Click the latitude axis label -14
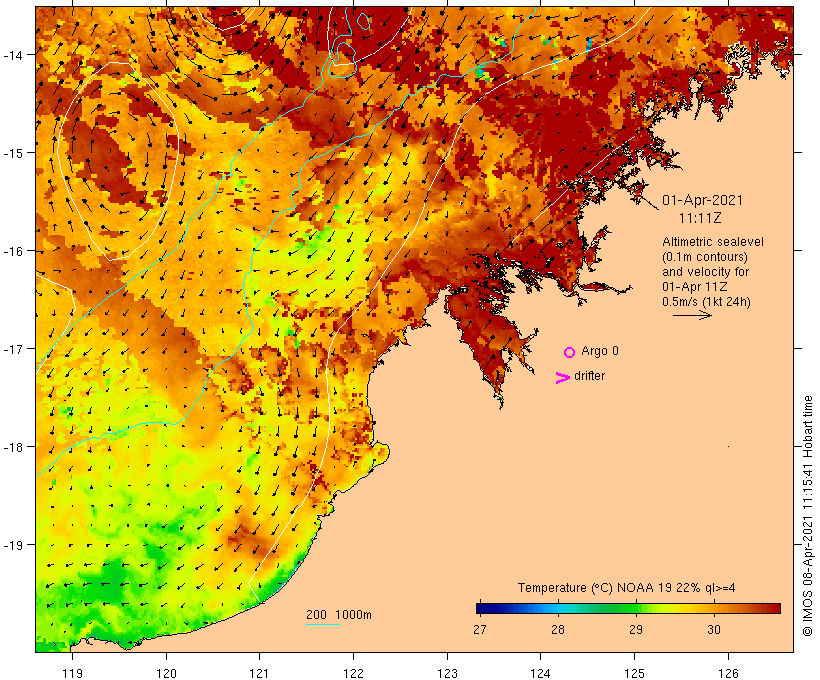The width and height of the screenshot is (820, 680). (12, 54)
